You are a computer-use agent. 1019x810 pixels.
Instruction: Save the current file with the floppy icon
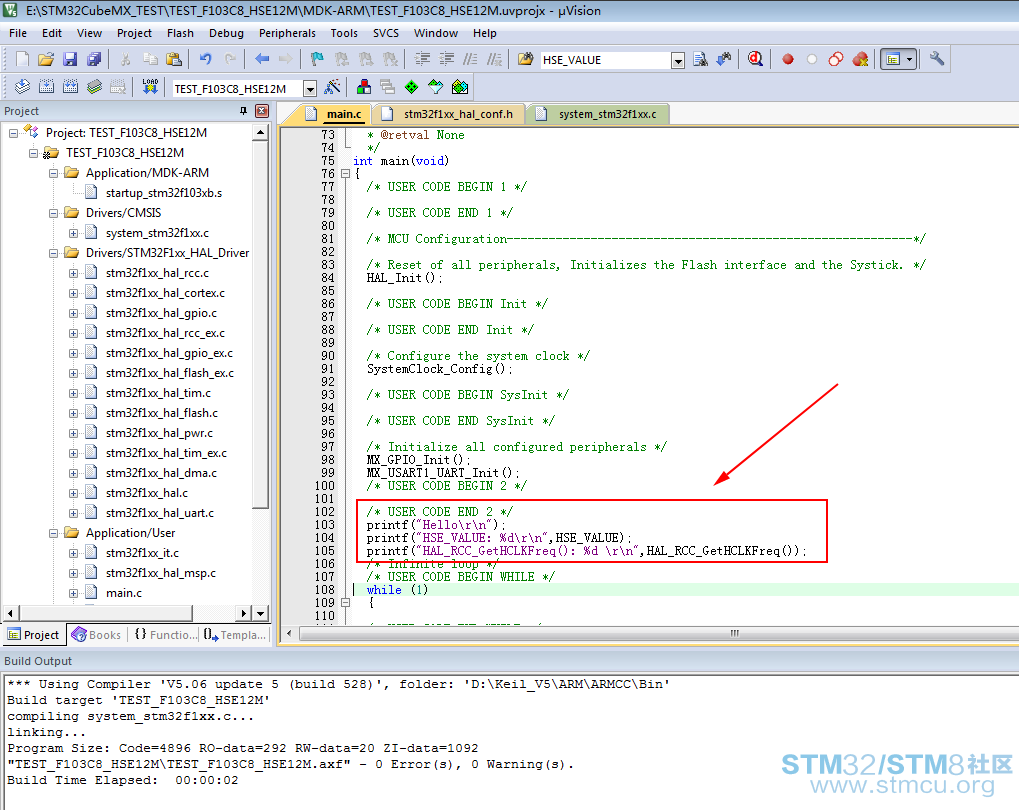[70, 59]
